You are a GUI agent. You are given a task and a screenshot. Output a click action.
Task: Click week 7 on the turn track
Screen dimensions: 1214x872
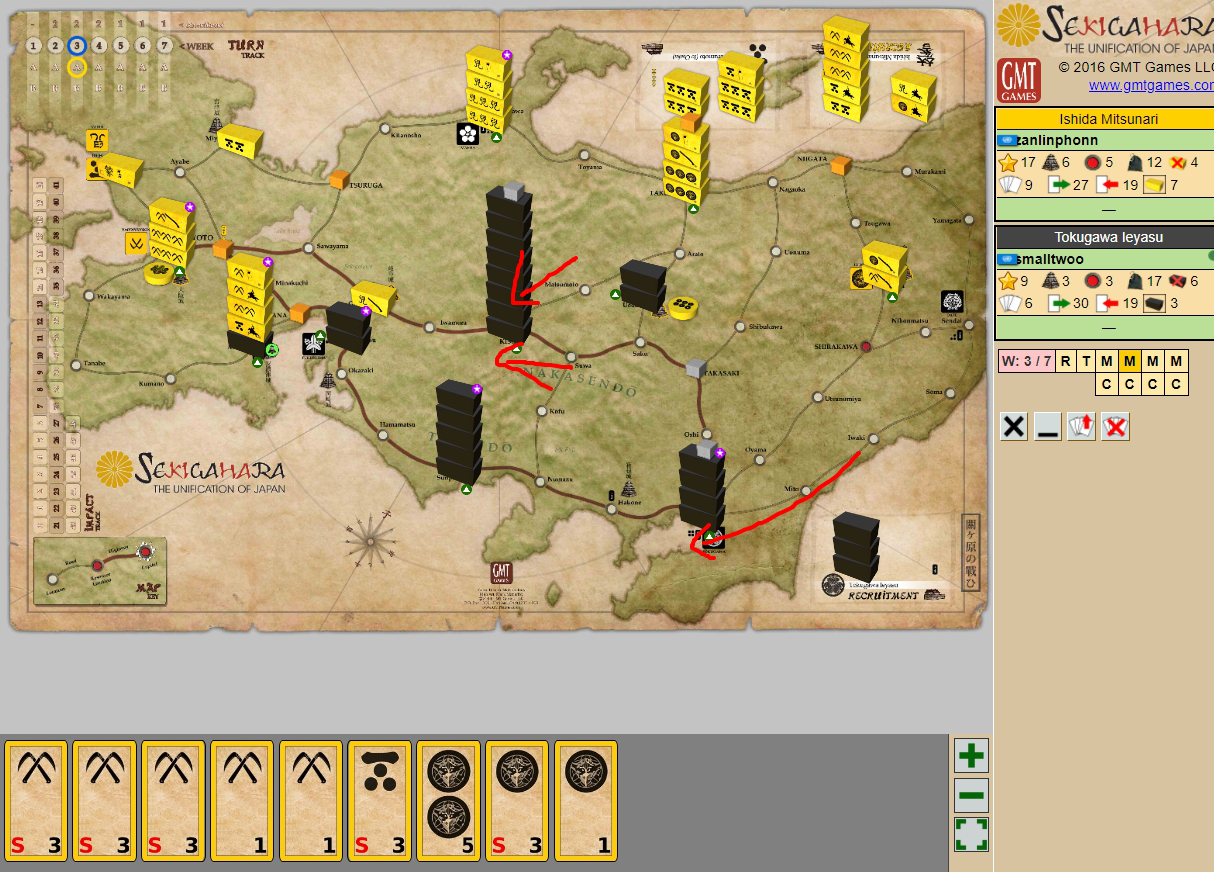165,45
